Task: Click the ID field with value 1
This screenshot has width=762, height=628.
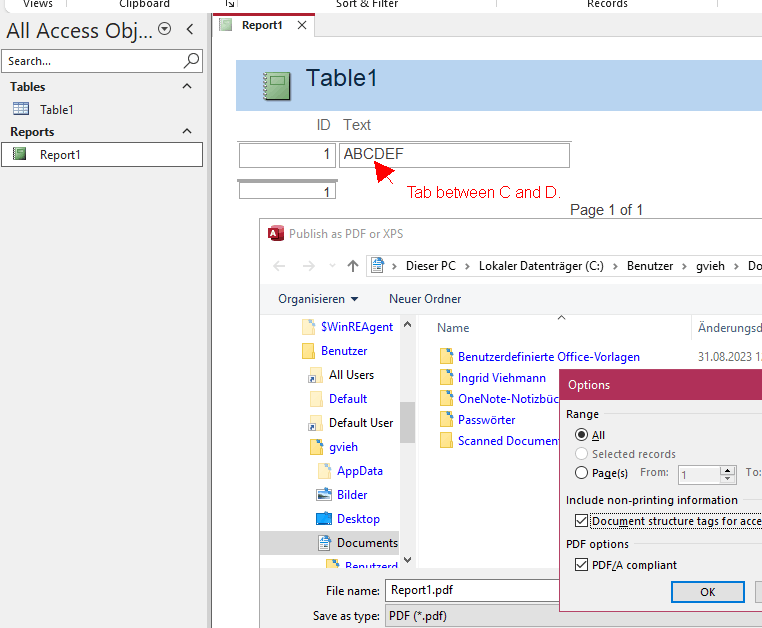Action: coord(287,155)
